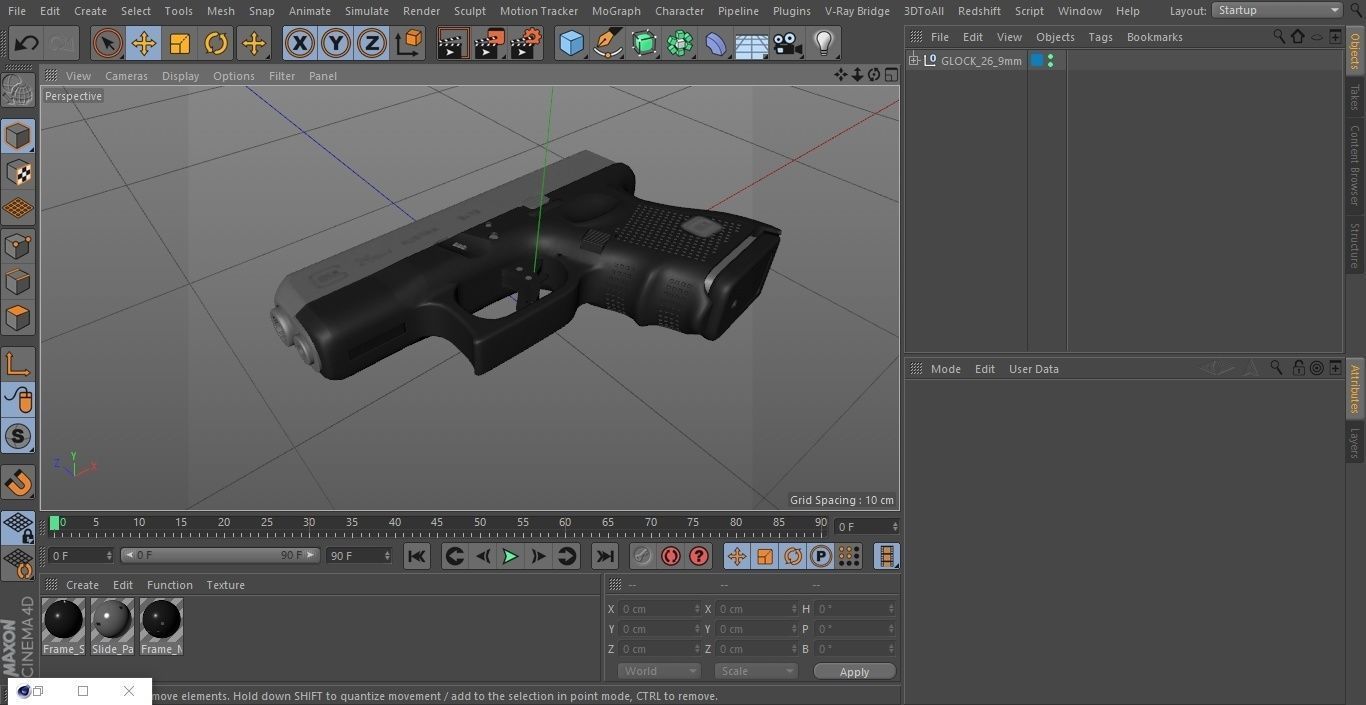Open Edit Render Settings icon

(x=526, y=44)
